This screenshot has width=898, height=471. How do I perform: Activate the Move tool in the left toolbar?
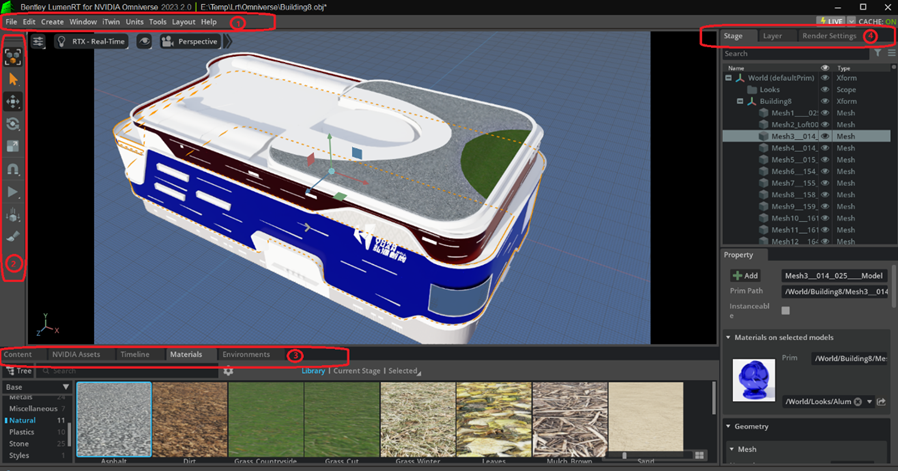click(13, 101)
